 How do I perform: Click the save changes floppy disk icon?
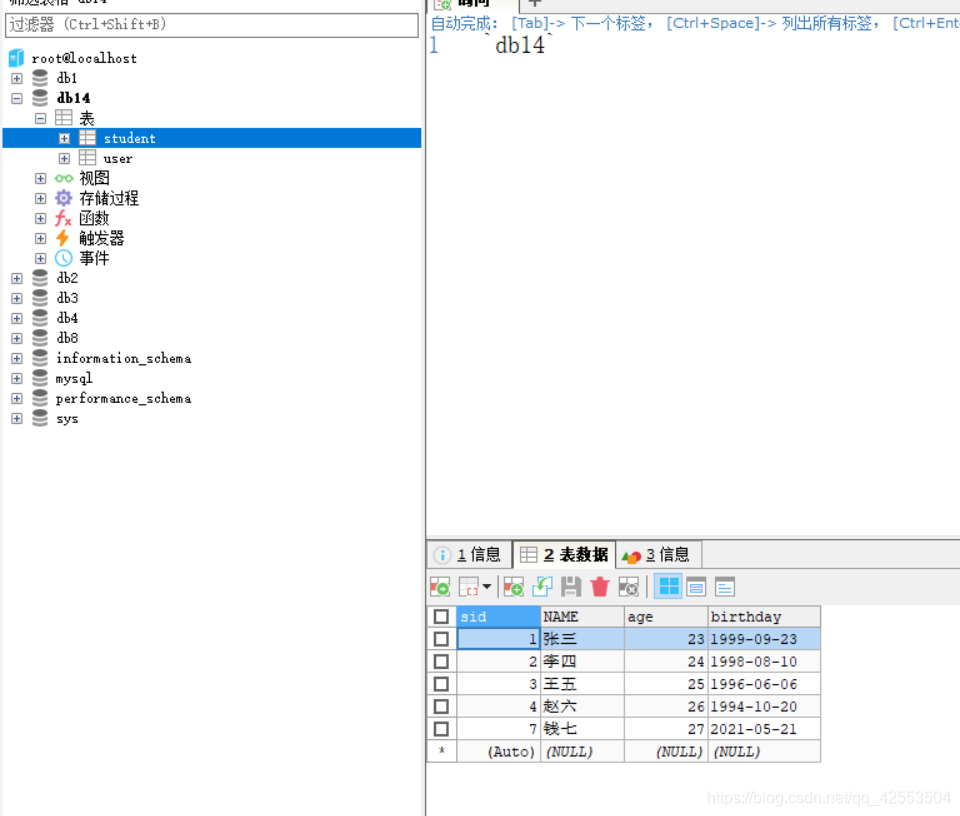point(571,587)
